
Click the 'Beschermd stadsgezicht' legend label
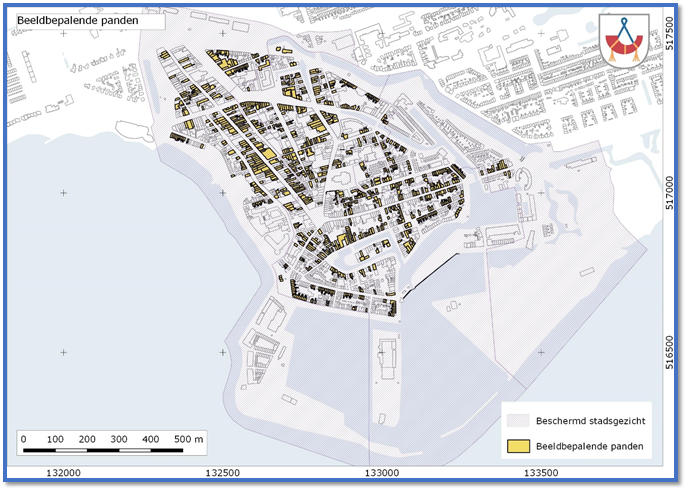(591, 421)
